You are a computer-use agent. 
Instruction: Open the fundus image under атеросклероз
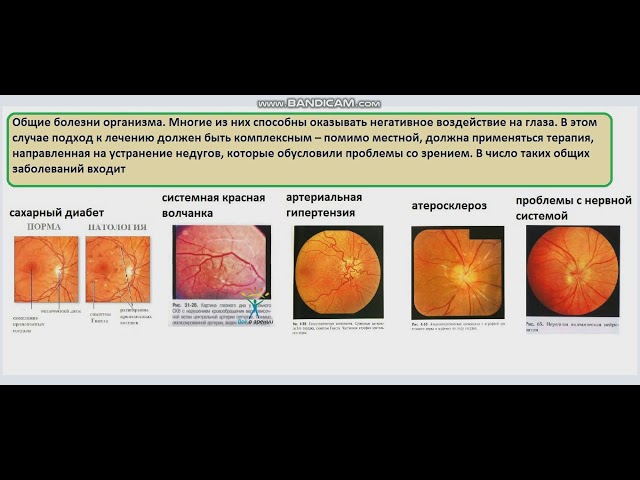click(458, 273)
